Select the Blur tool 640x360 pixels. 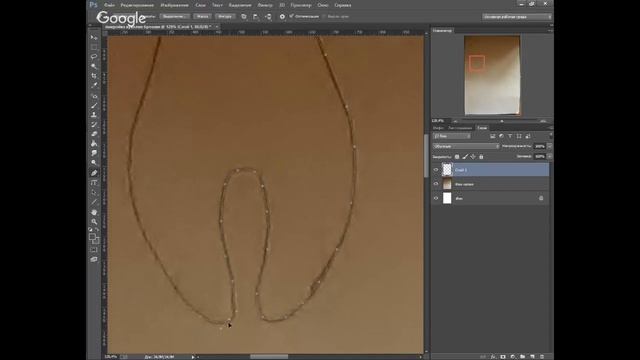94,153
